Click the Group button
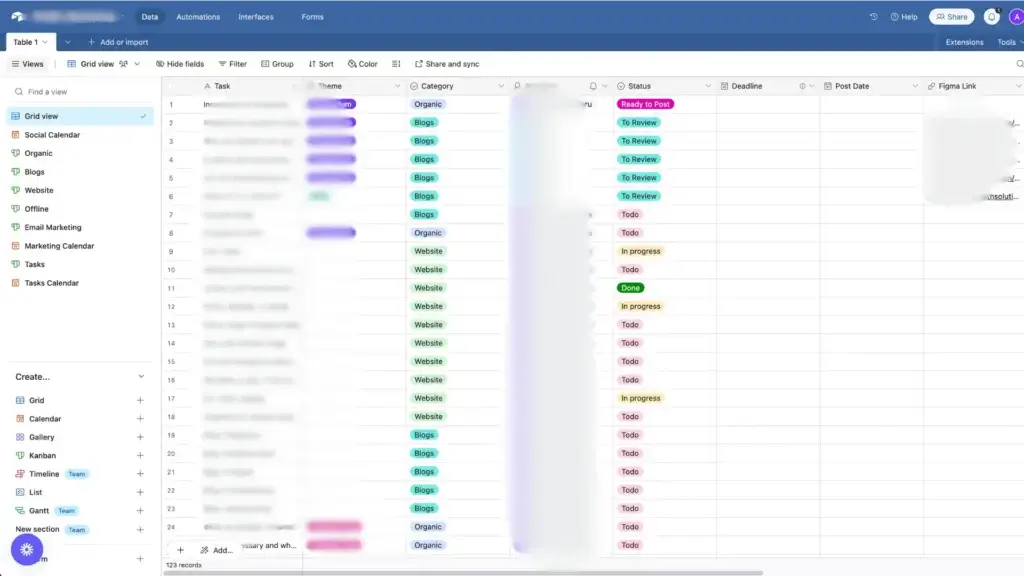This screenshot has height=576, width=1024. coord(277,64)
